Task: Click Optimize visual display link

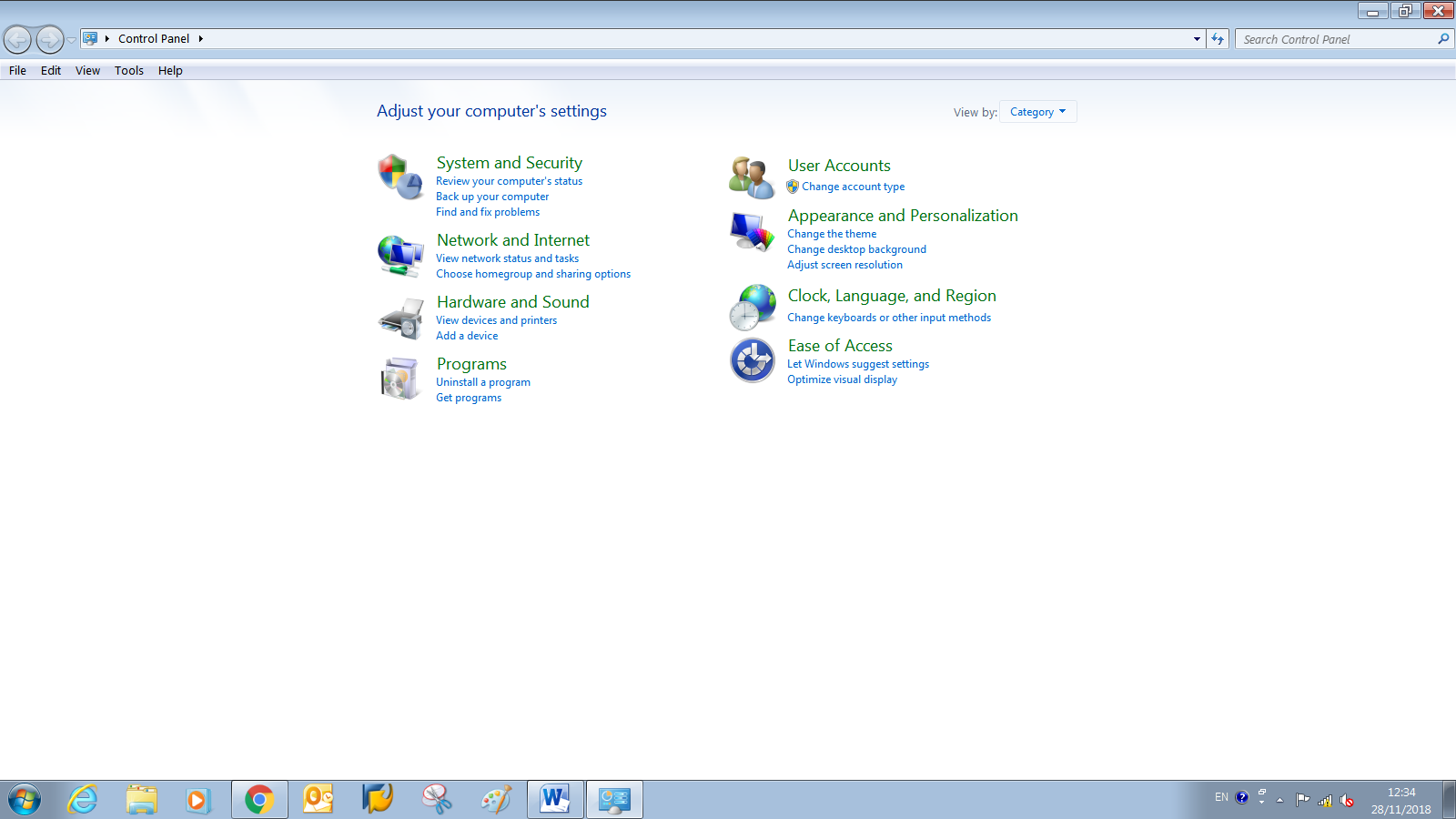Action: tap(842, 379)
